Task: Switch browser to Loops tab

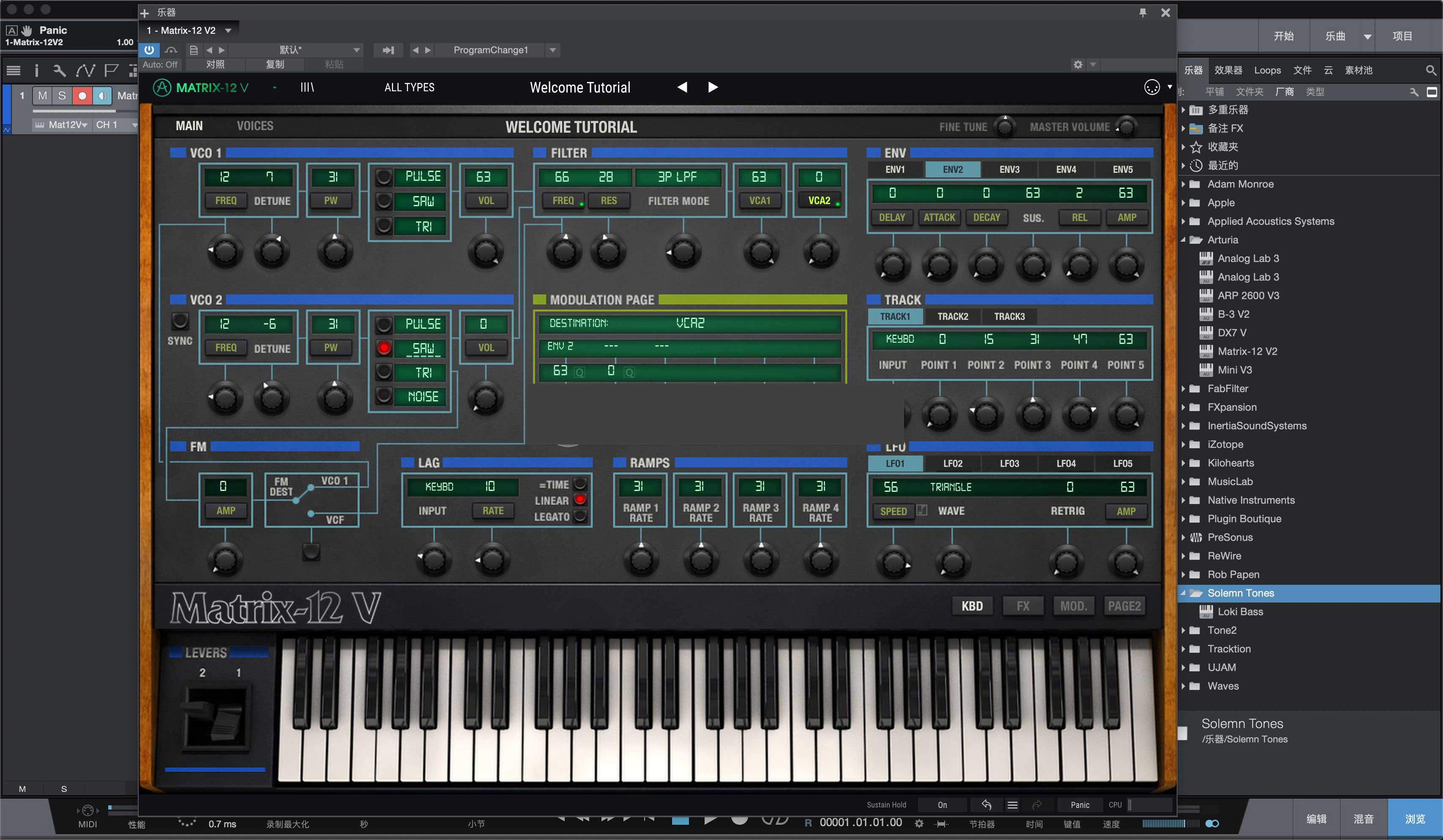Action: click(x=1267, y=70)
